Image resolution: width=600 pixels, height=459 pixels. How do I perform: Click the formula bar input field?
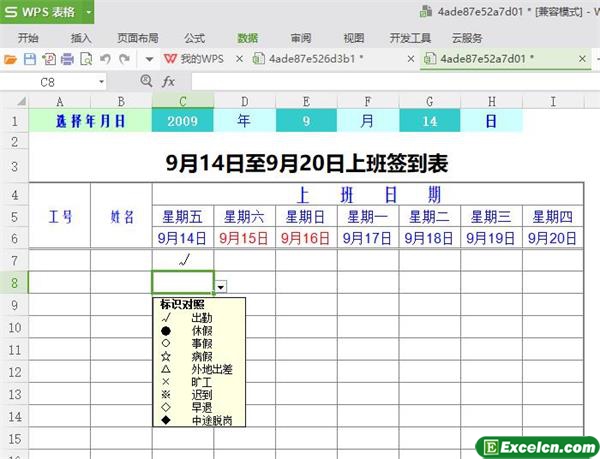(390, 81)
